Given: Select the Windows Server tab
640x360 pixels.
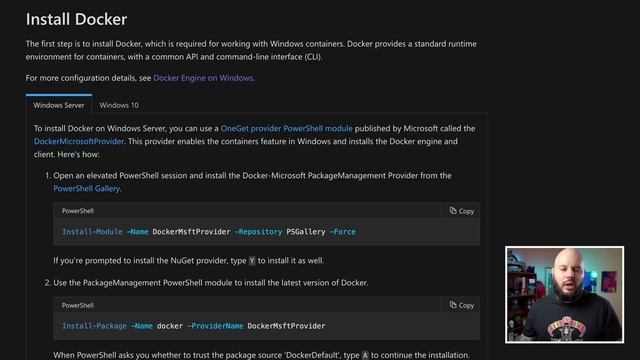Looking at the screenshot, I should pyautogui.click(x=59, y=105).
